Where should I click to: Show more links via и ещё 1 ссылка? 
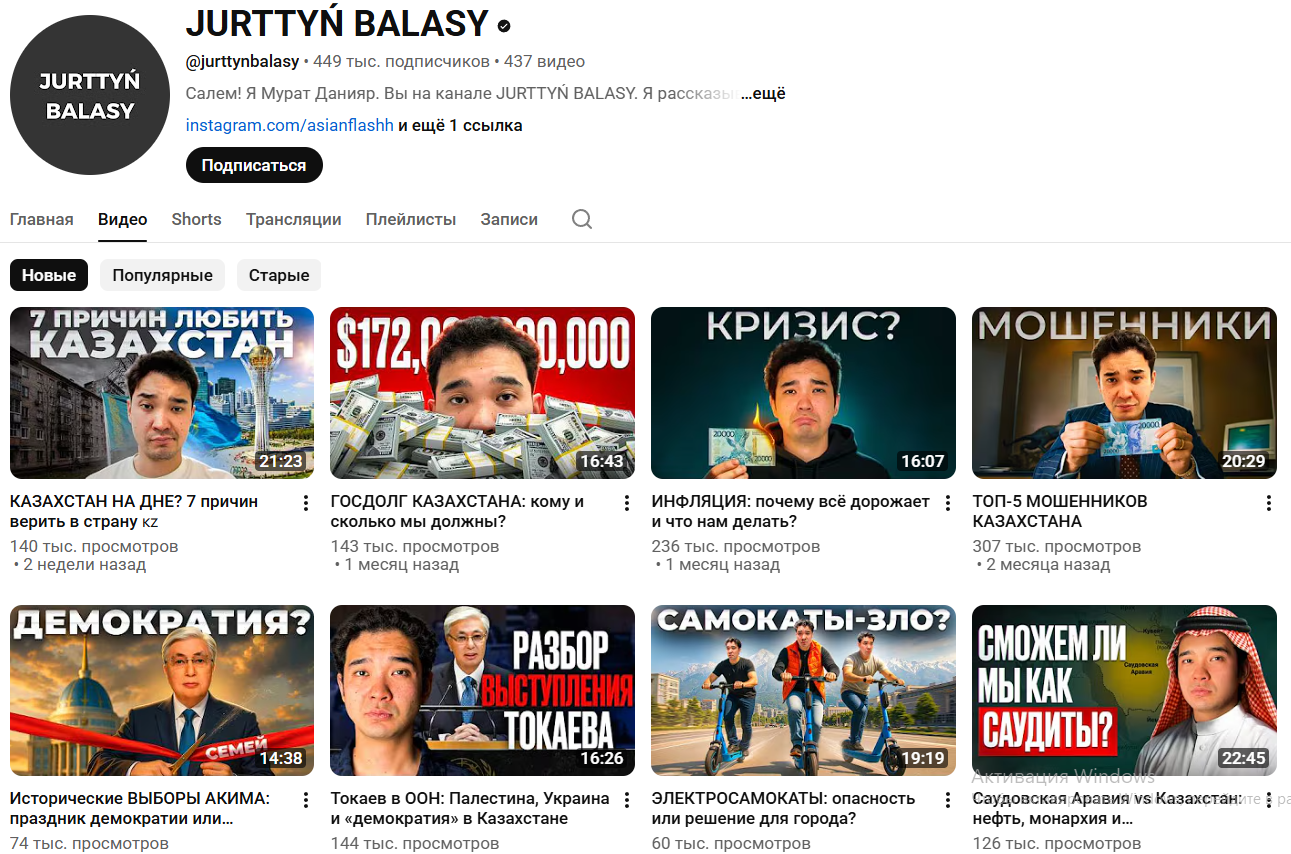[460, 126]
